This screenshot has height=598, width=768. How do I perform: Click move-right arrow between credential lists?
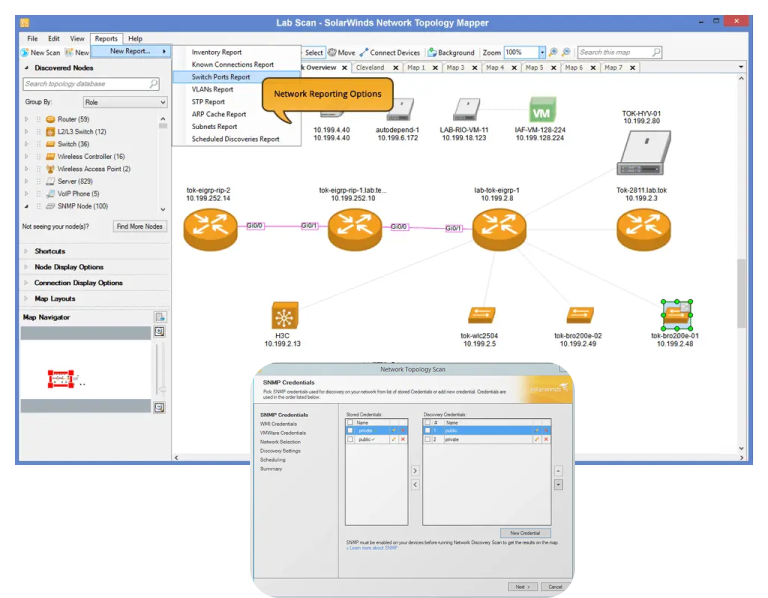coord(415,471)
